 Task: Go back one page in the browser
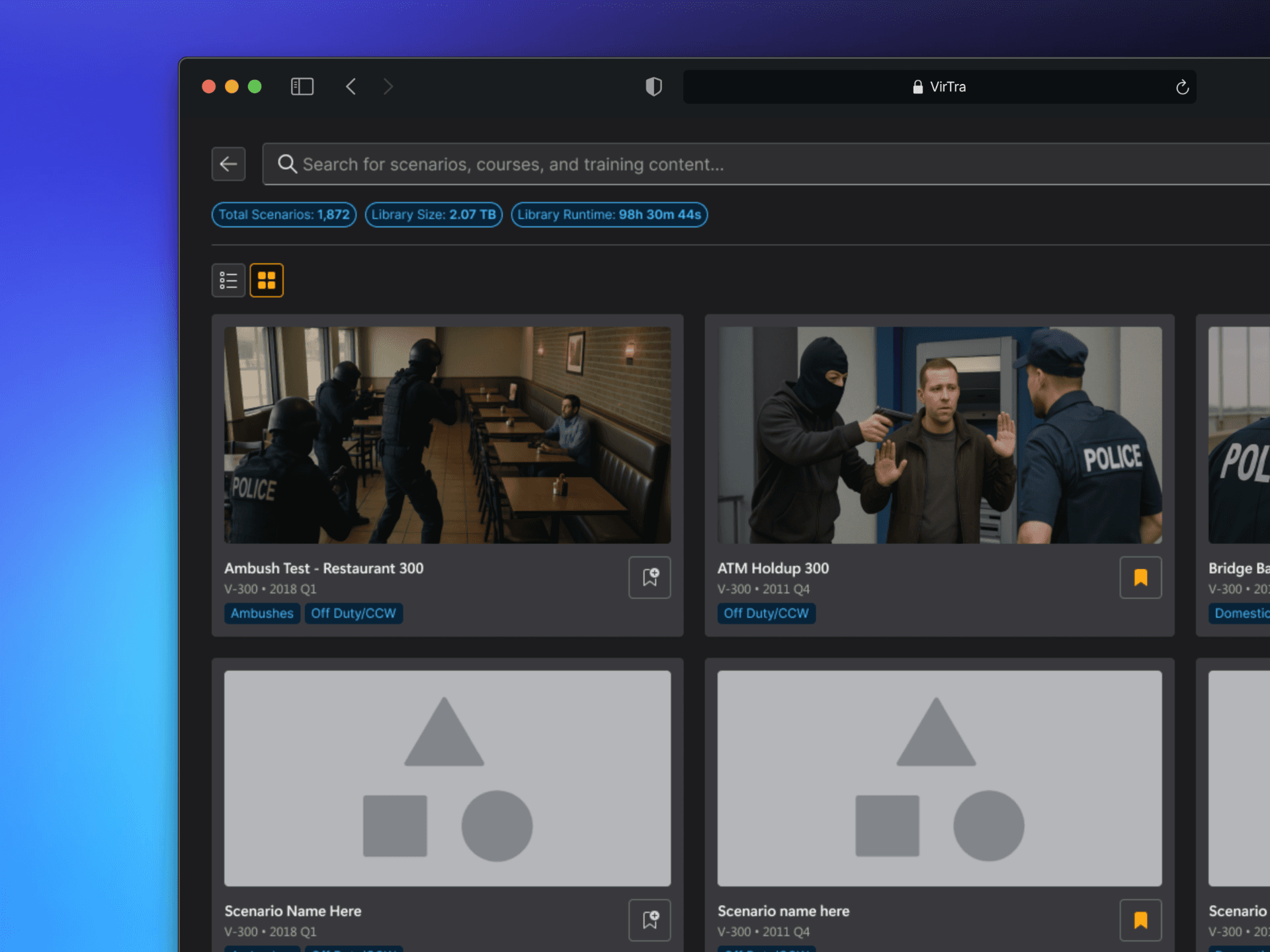pos(351,87)
